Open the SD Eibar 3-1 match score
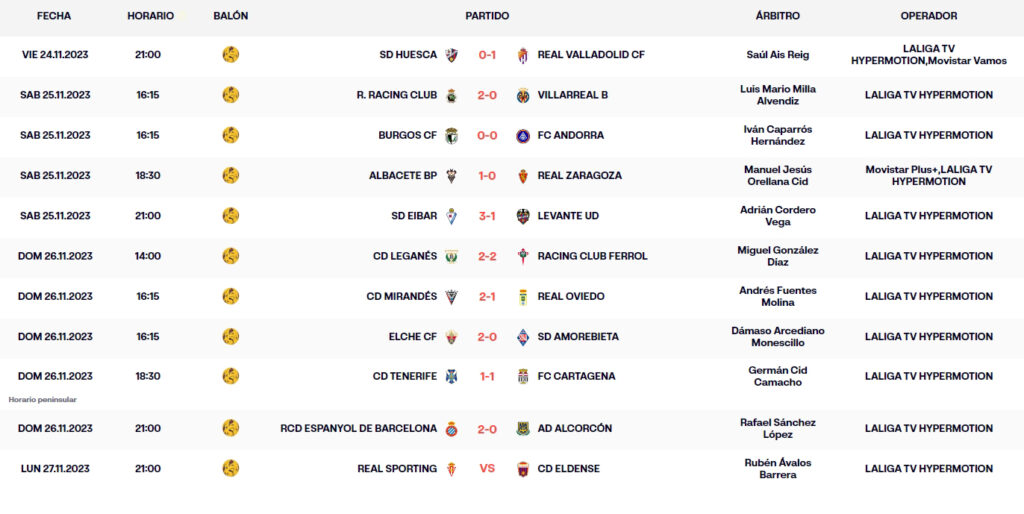The image size is (1024, 514). [x=487, y=216]
